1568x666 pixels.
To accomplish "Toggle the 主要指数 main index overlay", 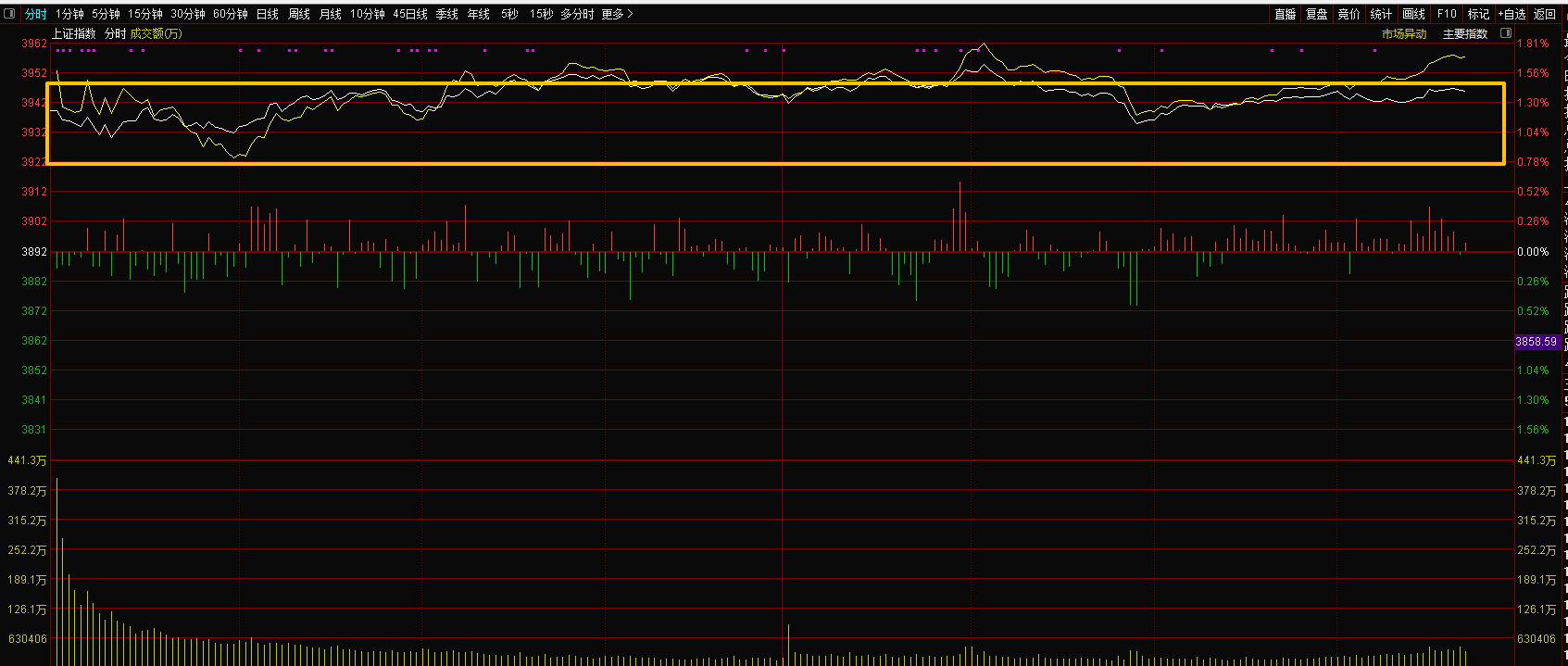I will 1464,33.
